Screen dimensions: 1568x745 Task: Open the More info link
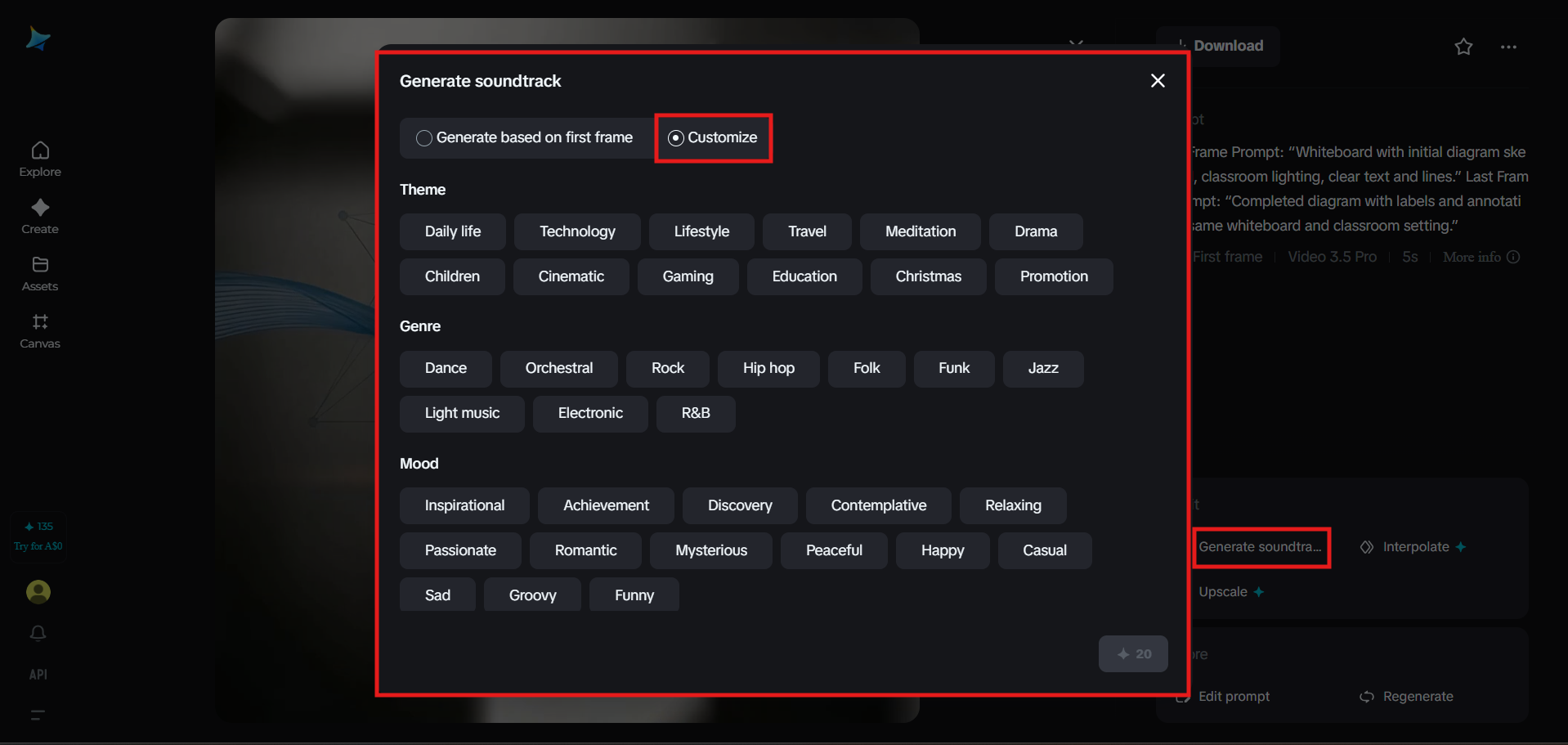point(1480,257)
